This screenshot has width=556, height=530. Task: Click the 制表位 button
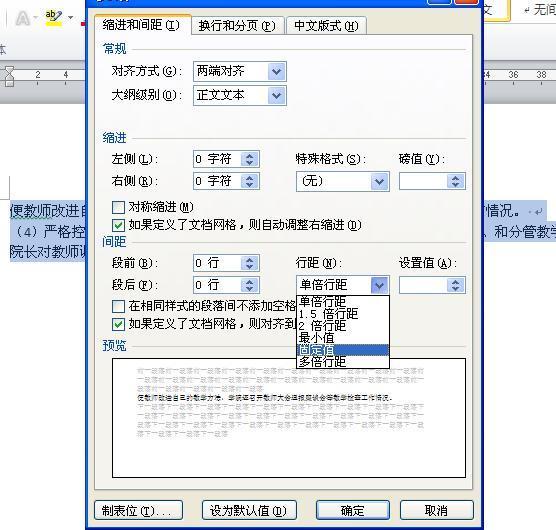139,511
